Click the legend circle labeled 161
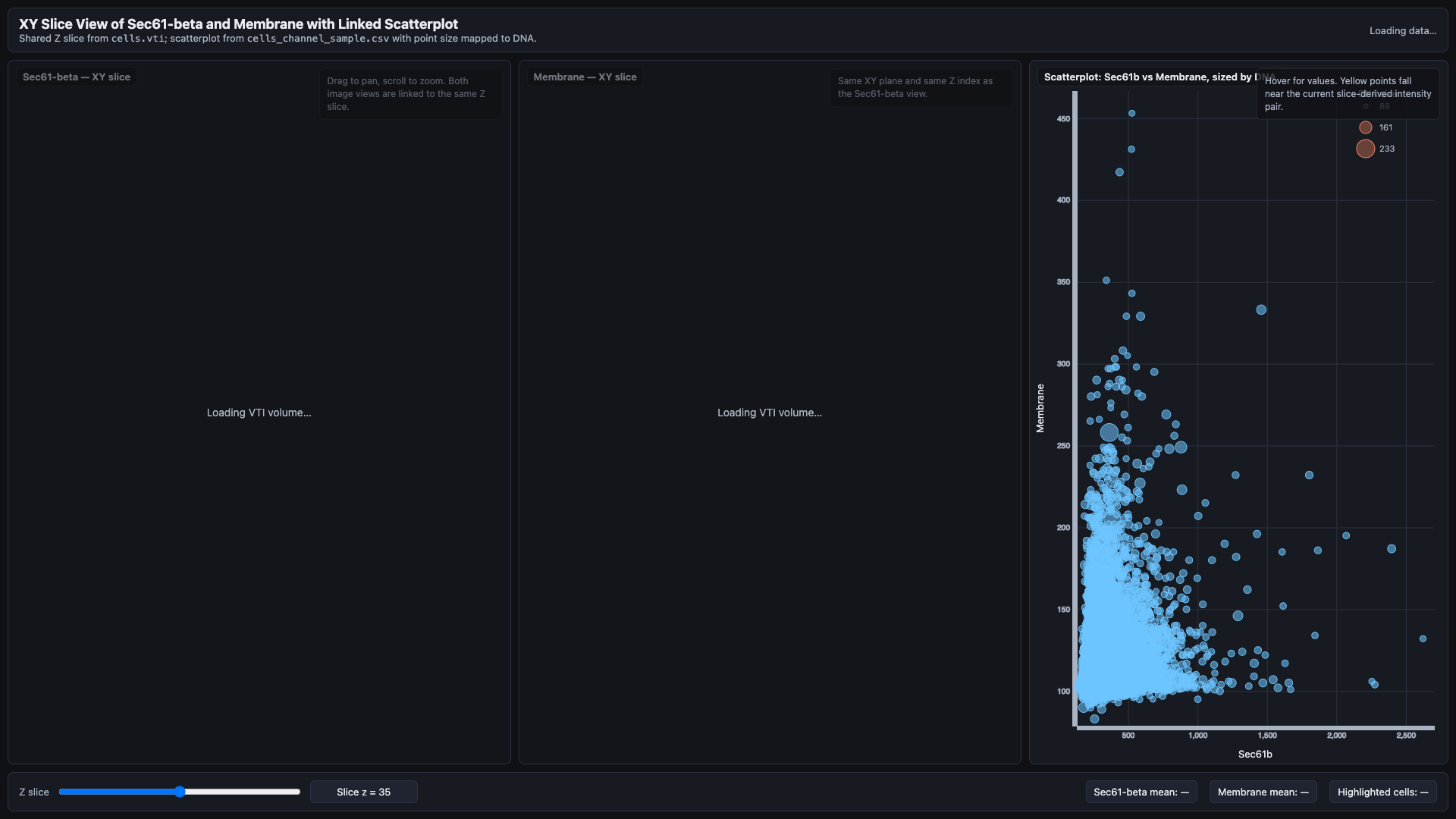 tap(1365, 127)
